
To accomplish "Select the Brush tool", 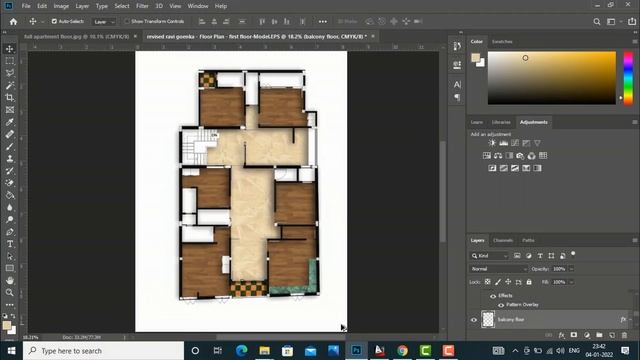I will click(x=10, y=147).
